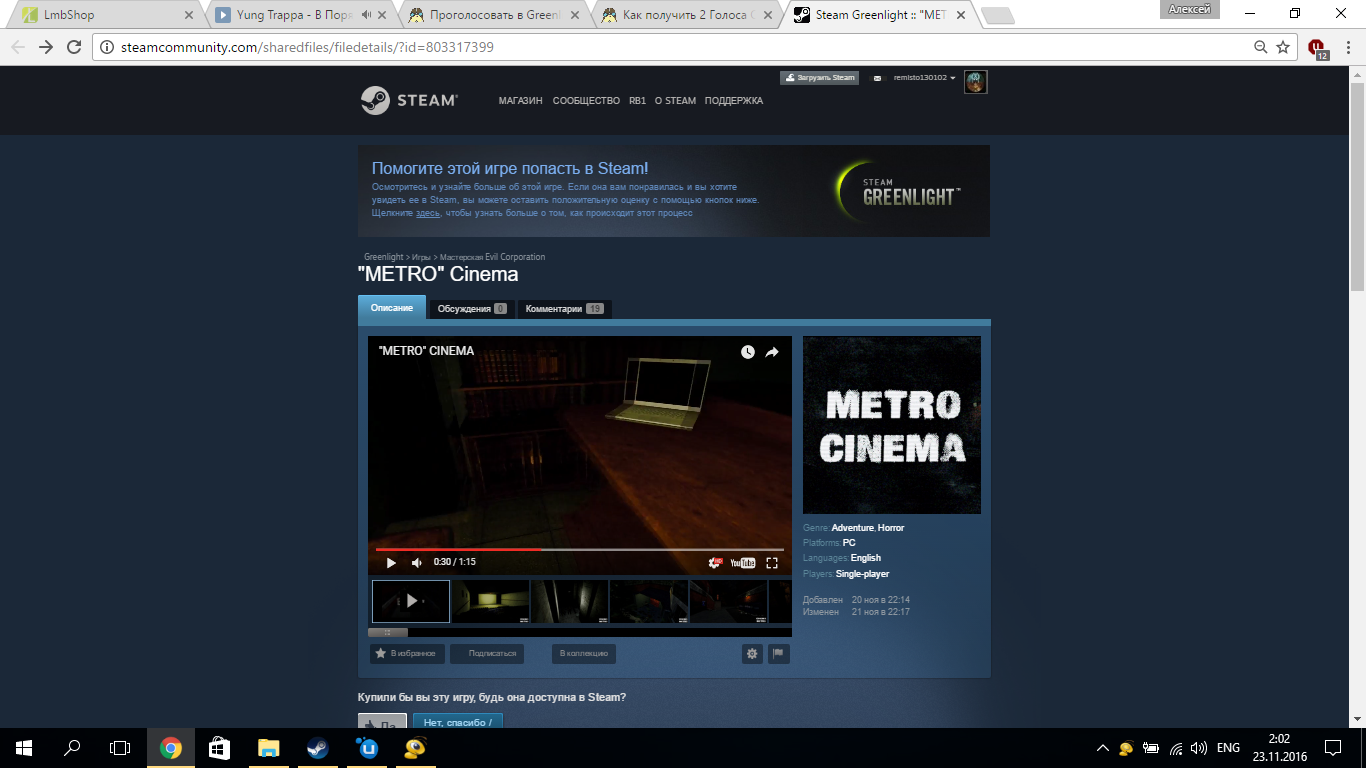Mute the Yung Trappa tab audio
Screen dimensions: 1366x768
point(367,15)
